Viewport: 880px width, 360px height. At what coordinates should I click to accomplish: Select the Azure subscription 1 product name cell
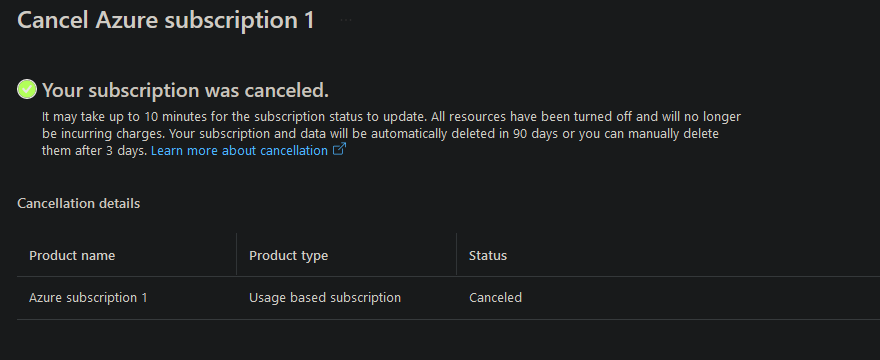point(88,298)
